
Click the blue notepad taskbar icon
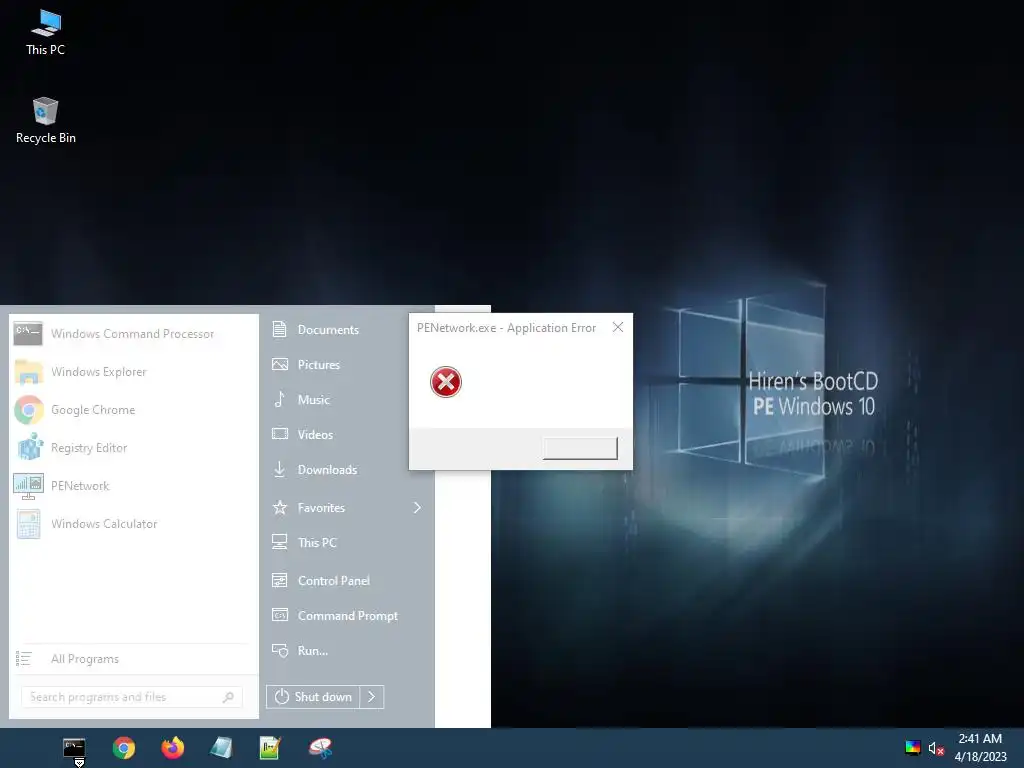221,748
